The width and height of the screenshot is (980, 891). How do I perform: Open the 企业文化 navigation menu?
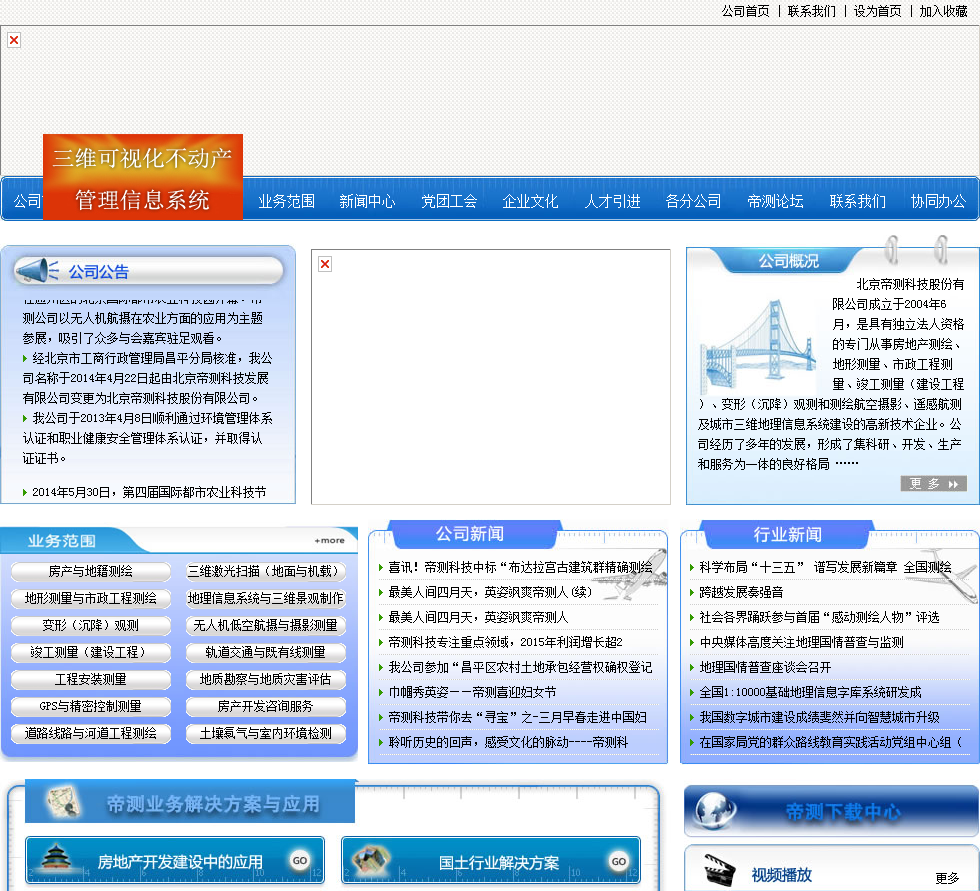[530, 201]
